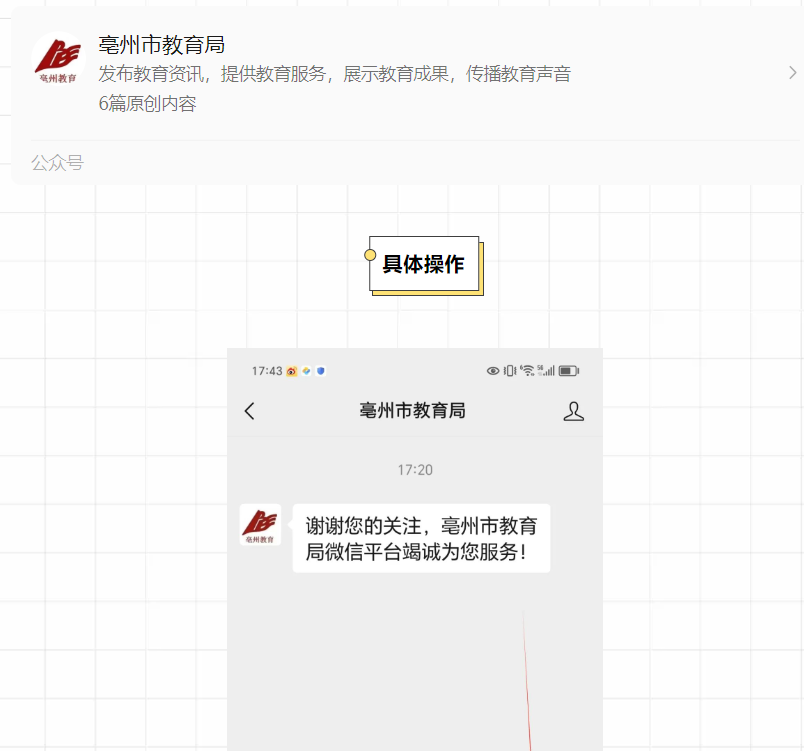Click the 6篇原创内容 text
The width and height of the screenshot is (804, 751).
(147, 104)
